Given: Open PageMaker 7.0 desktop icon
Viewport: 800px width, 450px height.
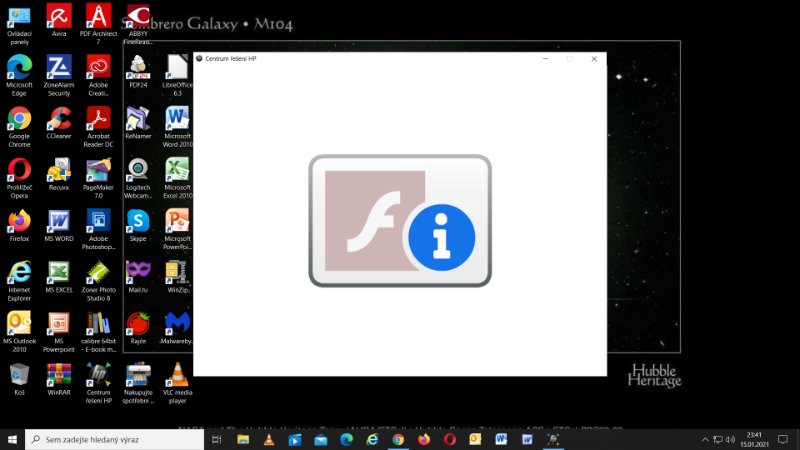Looking at the screenshot, I should (98, 178).
